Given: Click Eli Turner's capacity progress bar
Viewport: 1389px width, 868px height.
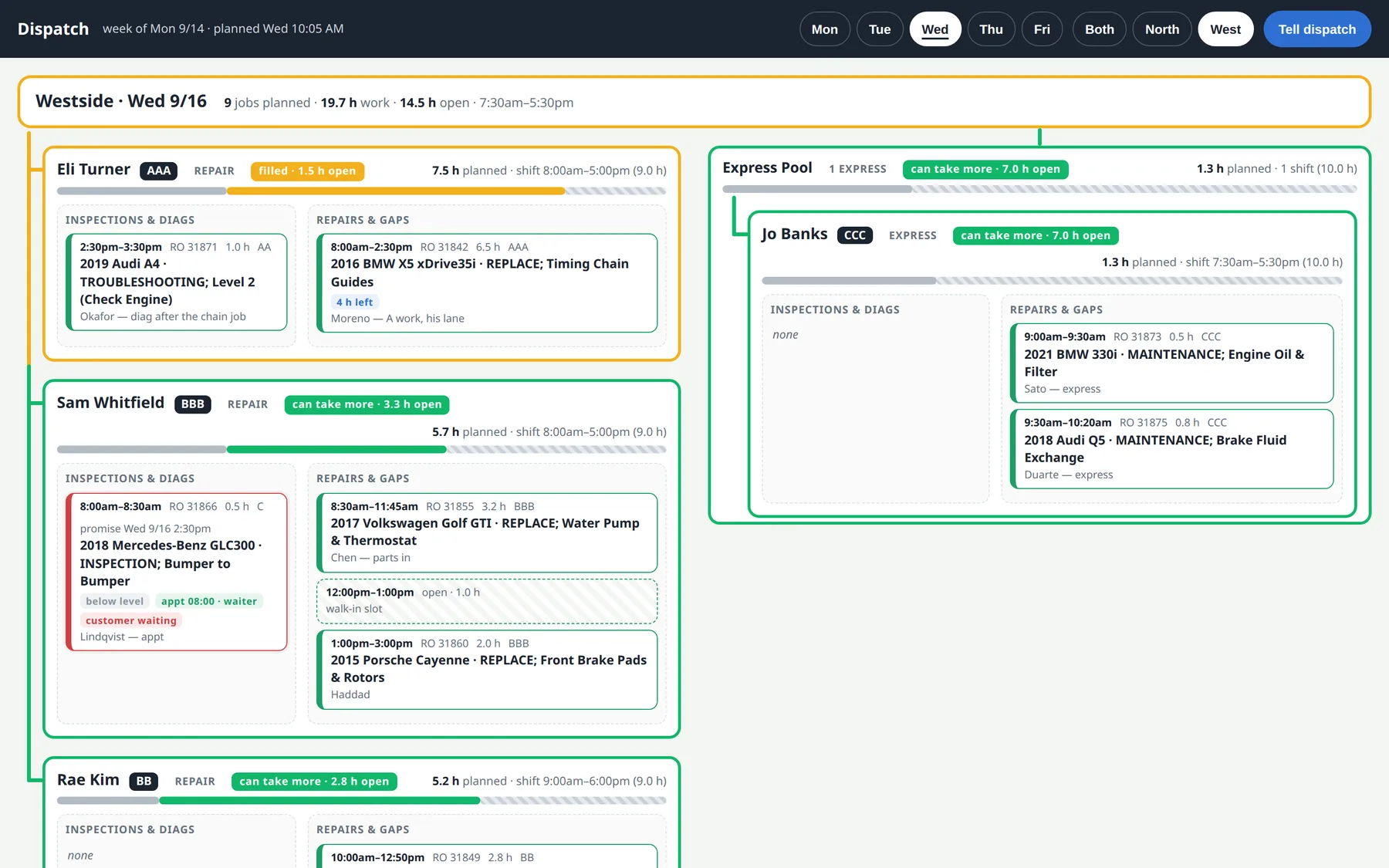Looking at the screenshot, I should point(361,191).
